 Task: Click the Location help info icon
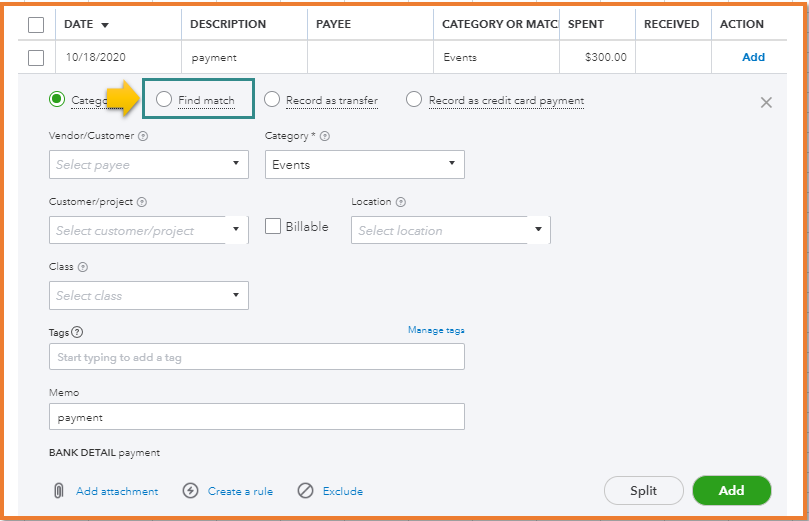(x=400, y=202)
